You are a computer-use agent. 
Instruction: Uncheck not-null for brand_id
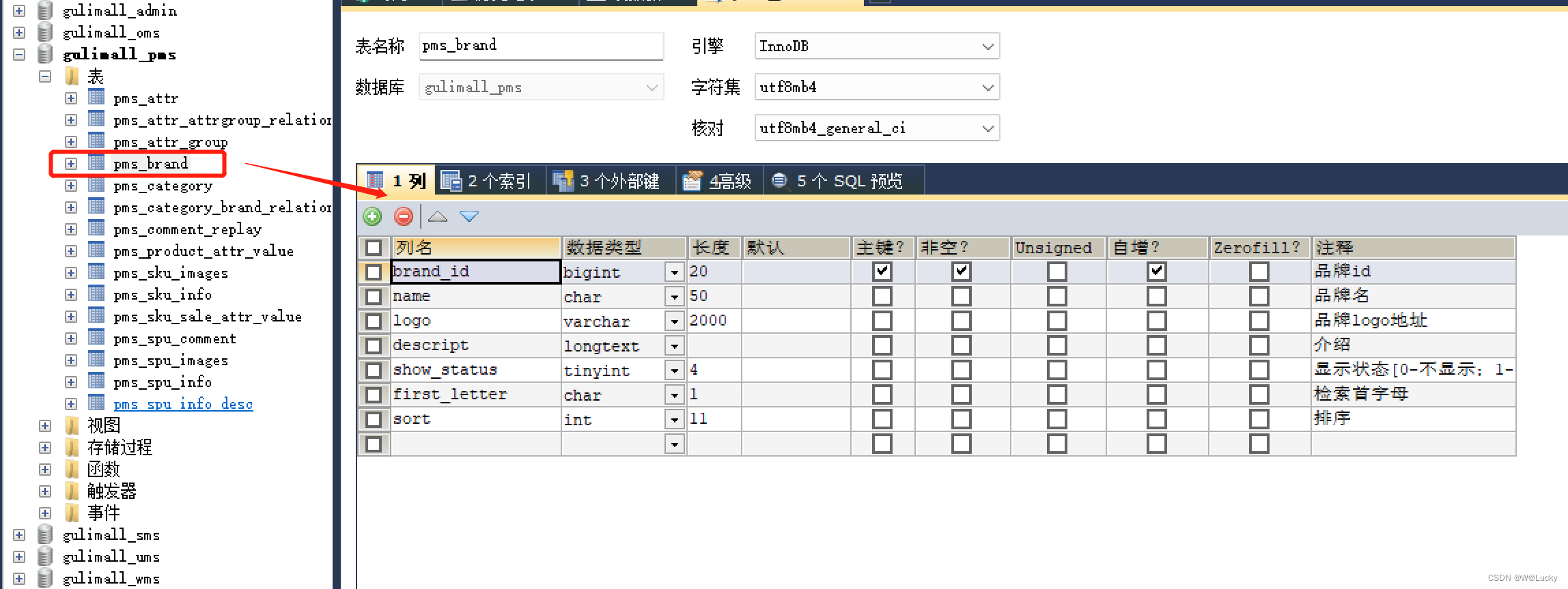click(962, 272)
